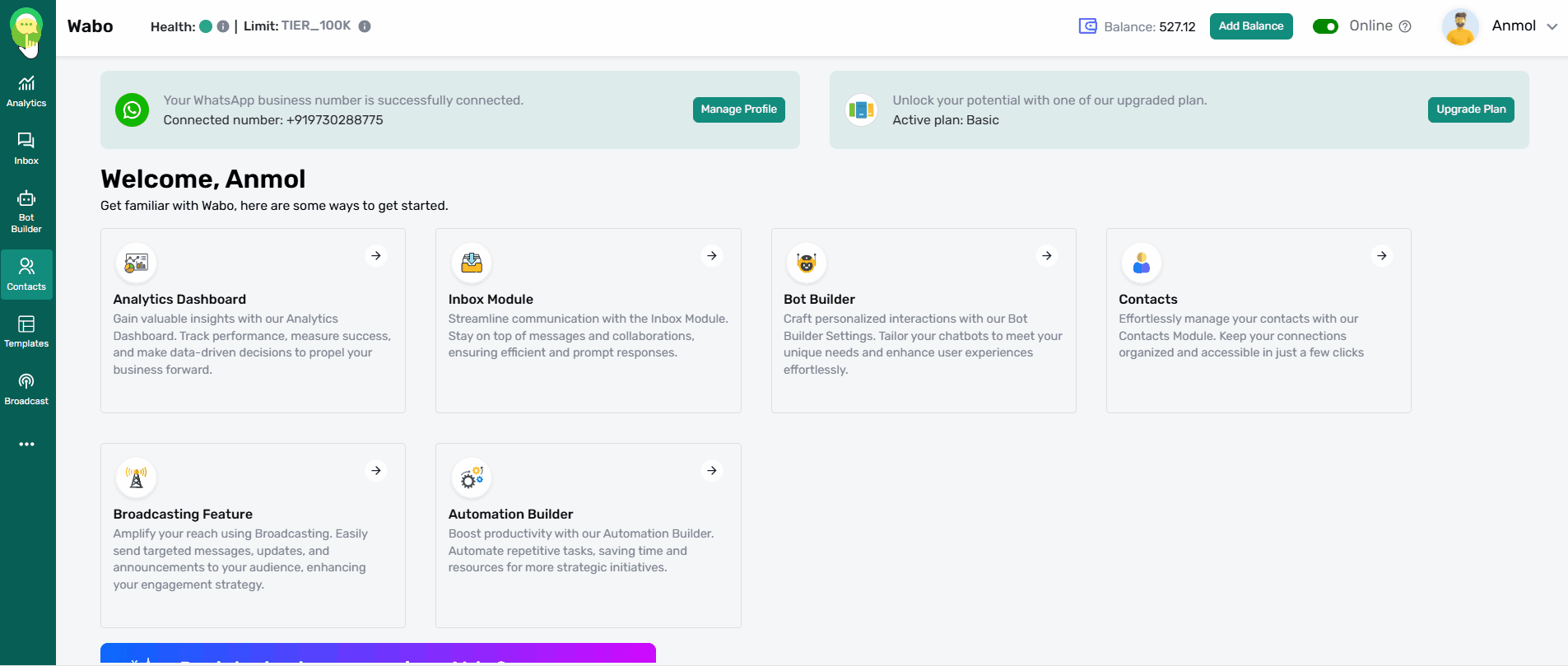Open the Analytics Dashboard card arrow

376,256
